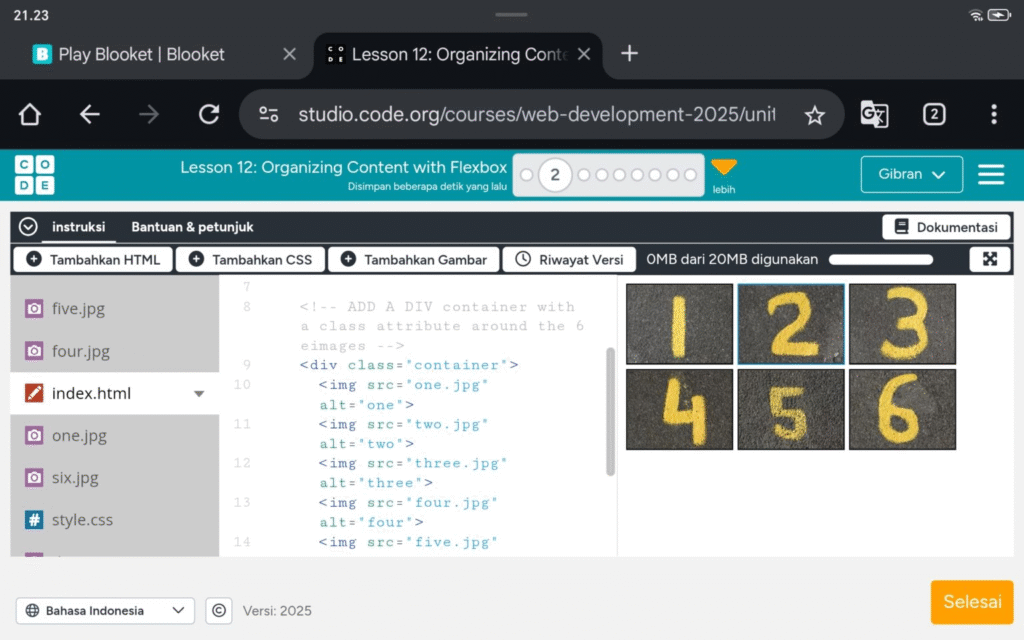Click the Google Translate icon
The height and width of the screenshot is (640, 1024).
coord(874,115)
